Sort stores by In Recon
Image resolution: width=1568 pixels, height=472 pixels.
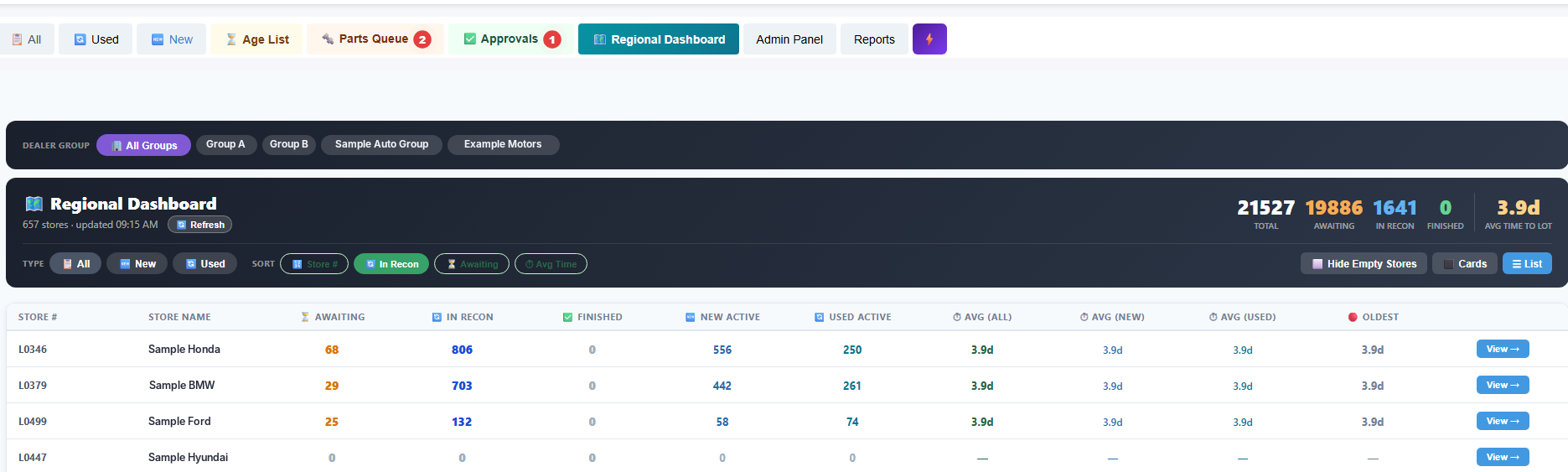[x=391, y=264]
